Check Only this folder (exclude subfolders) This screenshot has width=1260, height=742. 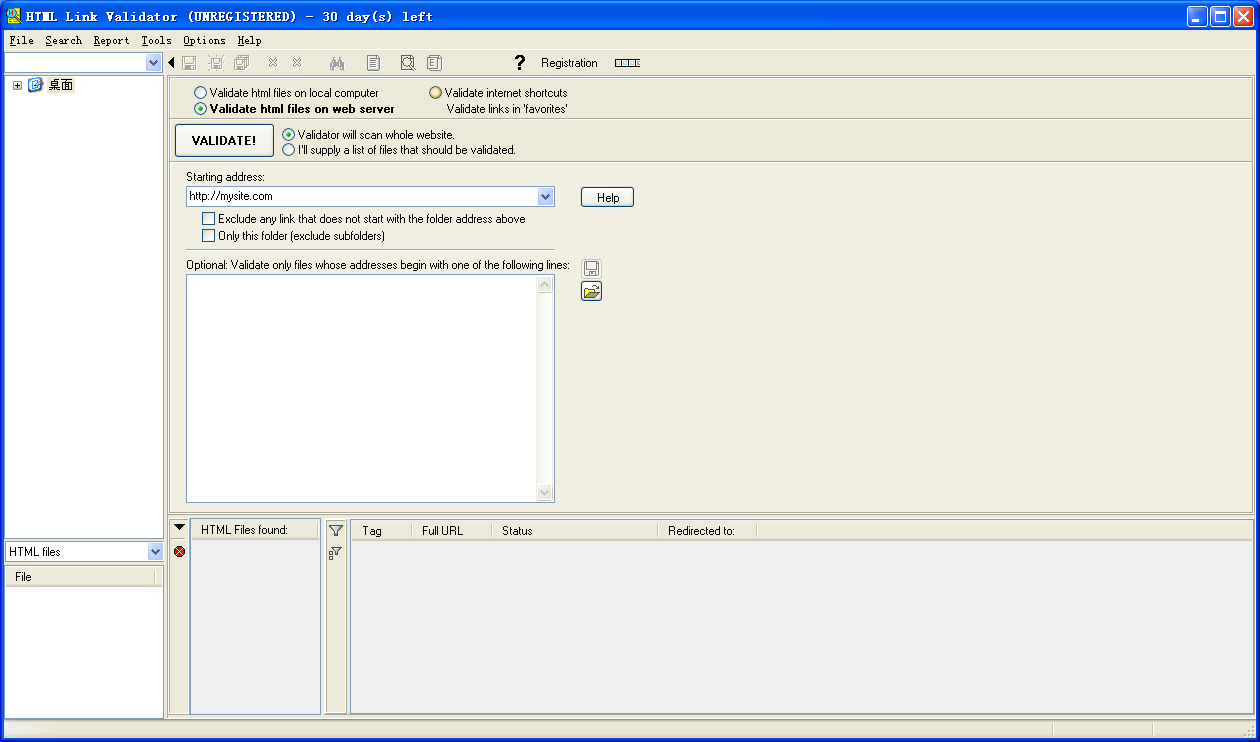click(293, 236)
